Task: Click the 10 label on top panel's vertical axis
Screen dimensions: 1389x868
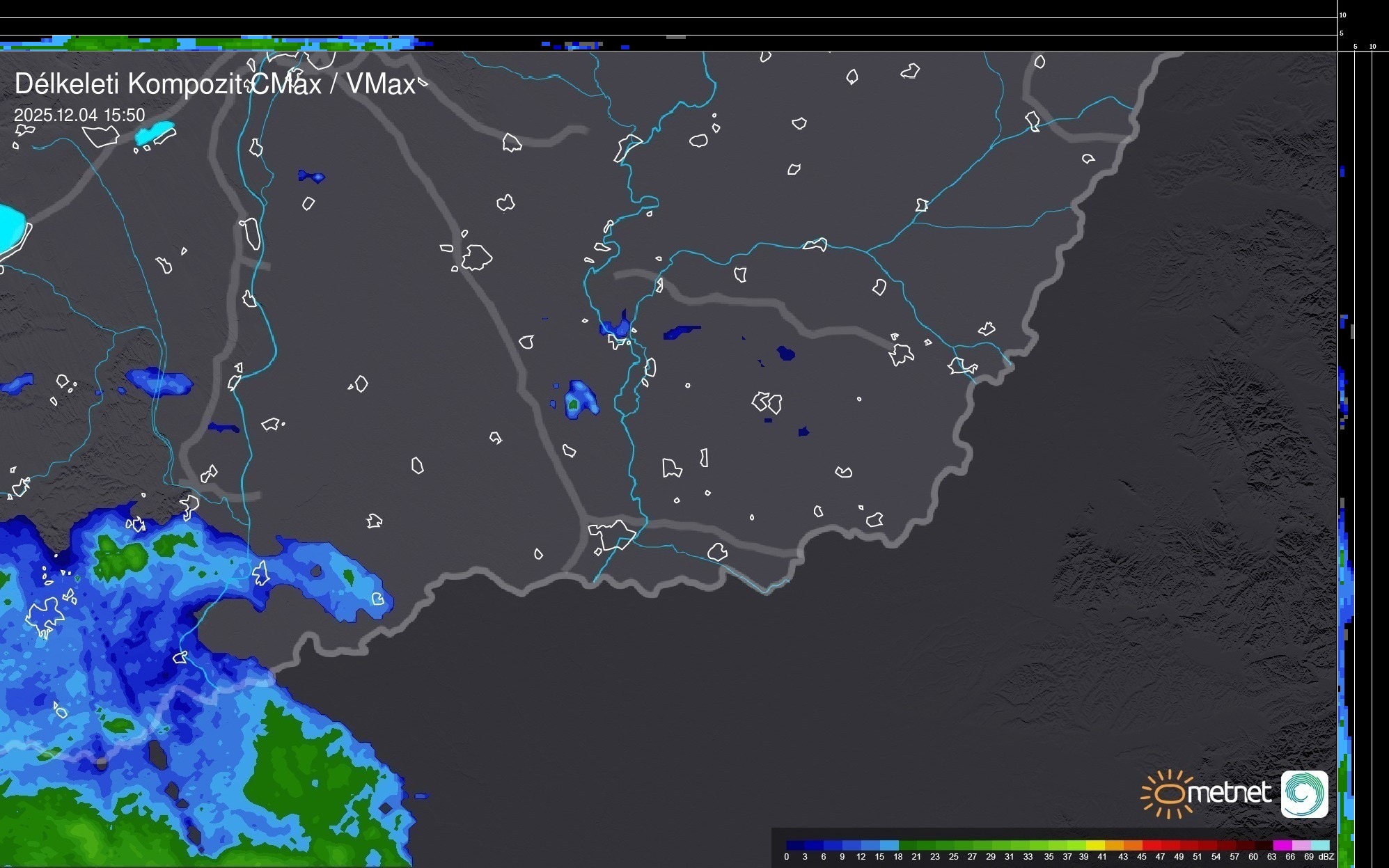Action: [x=1343, y=15]
